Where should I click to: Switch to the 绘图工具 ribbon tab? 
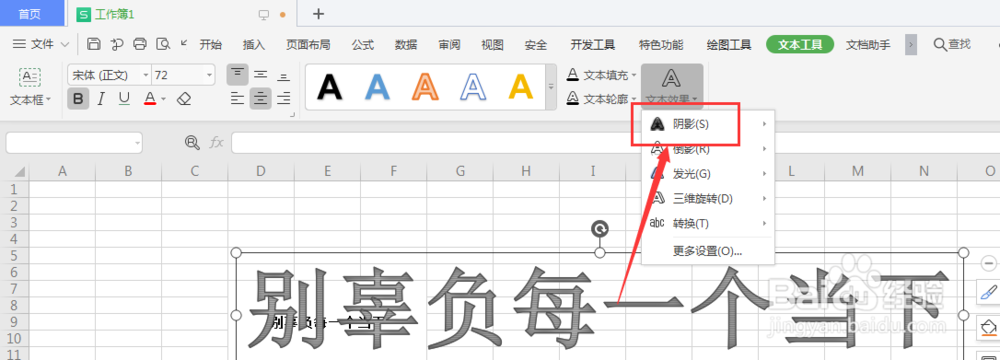click(x=729, y=44)
